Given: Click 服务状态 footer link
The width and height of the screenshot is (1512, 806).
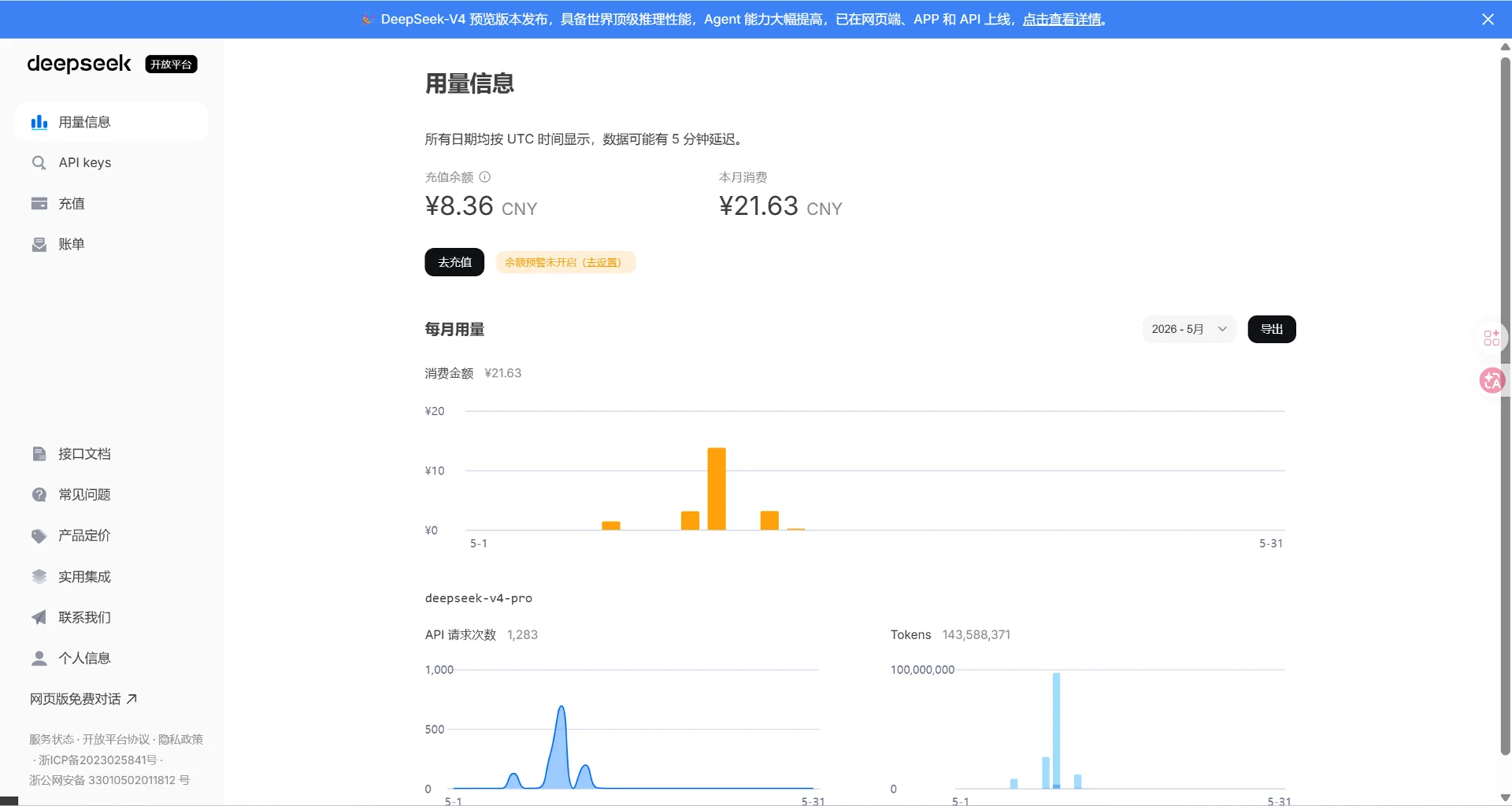Looking at the screenshot, I should pyautogui.click(x=51, y=740).
